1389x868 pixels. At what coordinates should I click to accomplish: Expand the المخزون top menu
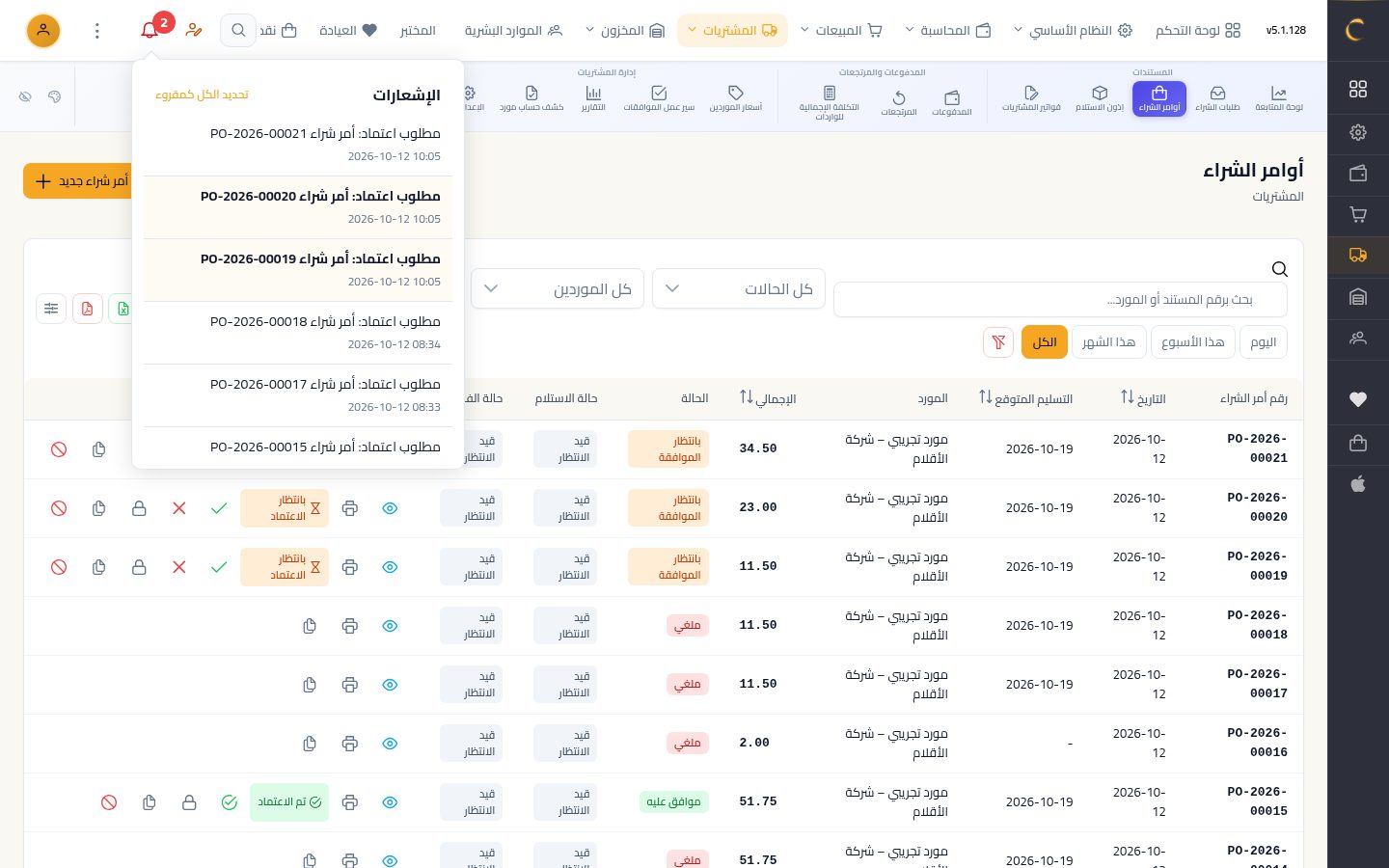(x=625, y=31)
